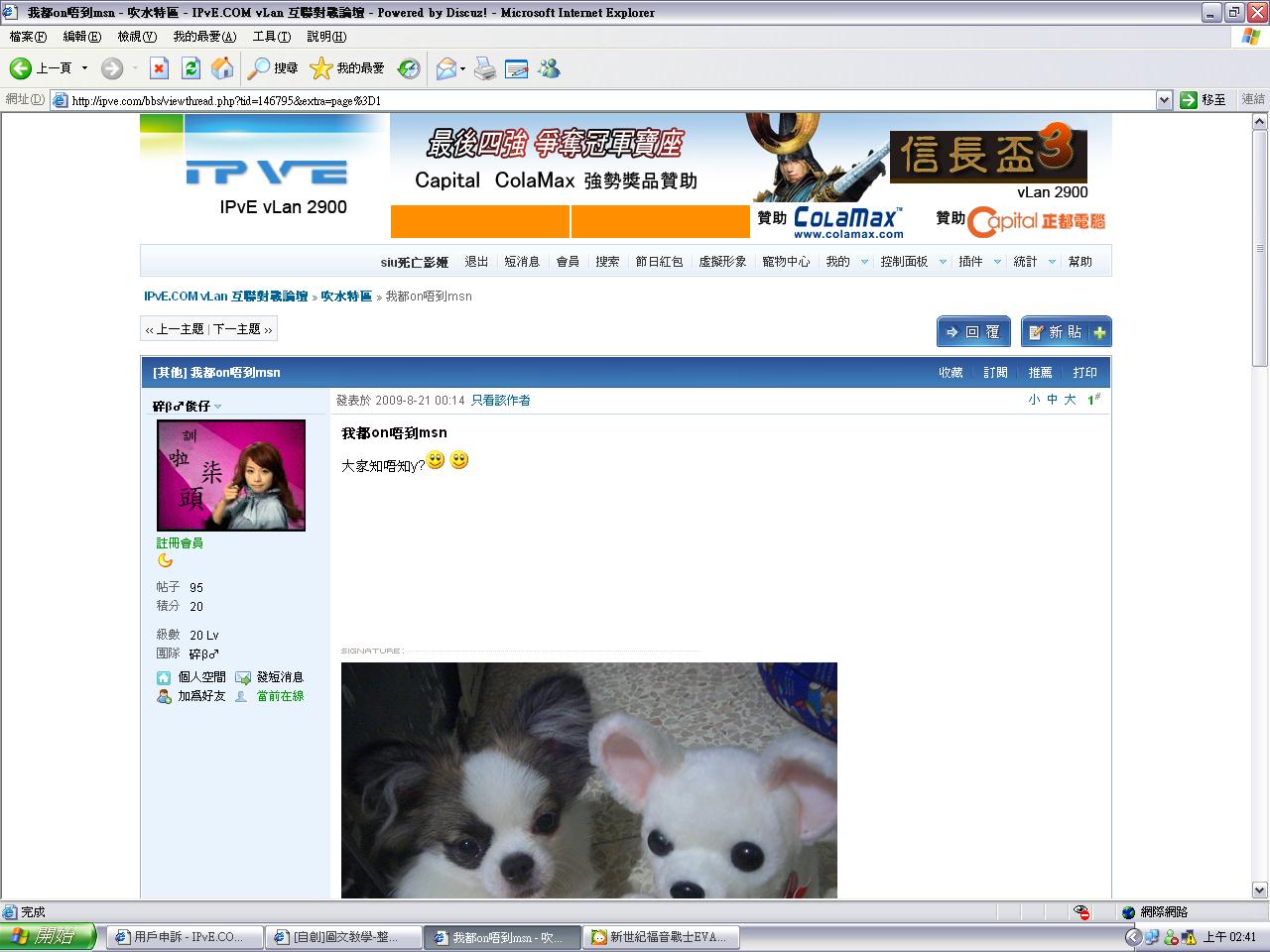1270x952 pixels.
Task: Open the Mail toolbar icon
Action: click(446, 68)
